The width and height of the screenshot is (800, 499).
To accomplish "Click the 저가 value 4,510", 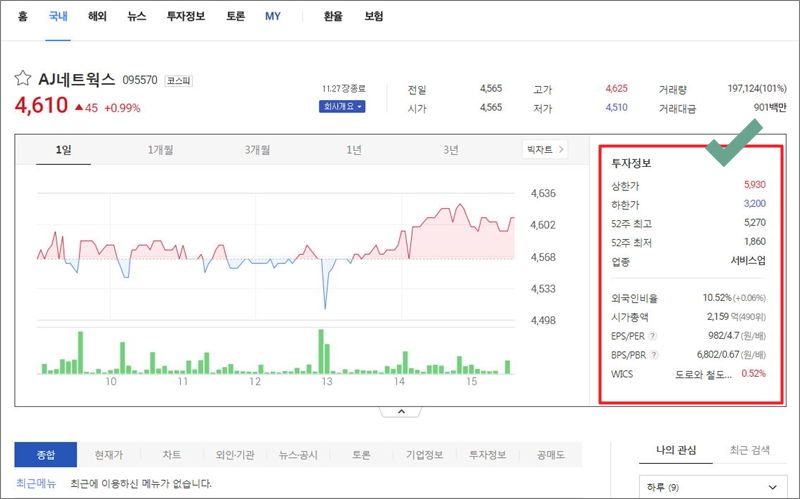I will (x=616, y=108).
